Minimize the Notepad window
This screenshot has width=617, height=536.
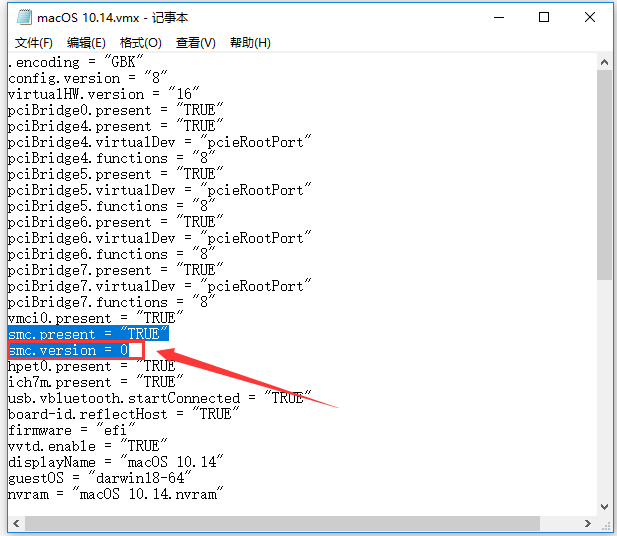click(x=499, y=17)
